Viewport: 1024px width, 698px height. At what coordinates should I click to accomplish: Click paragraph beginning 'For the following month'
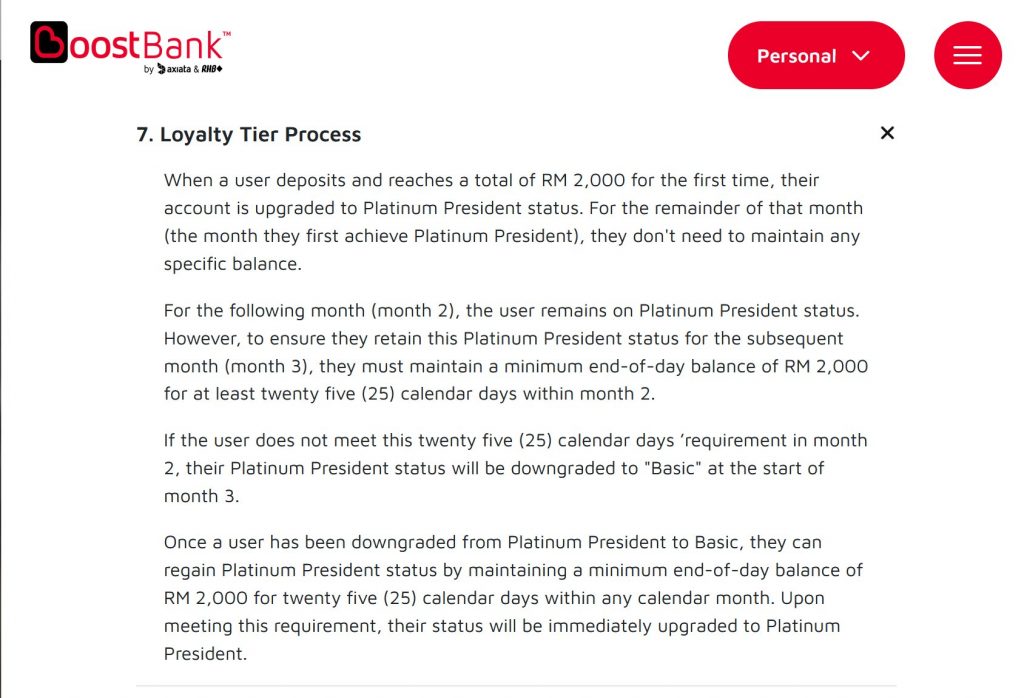click(516, 352)
